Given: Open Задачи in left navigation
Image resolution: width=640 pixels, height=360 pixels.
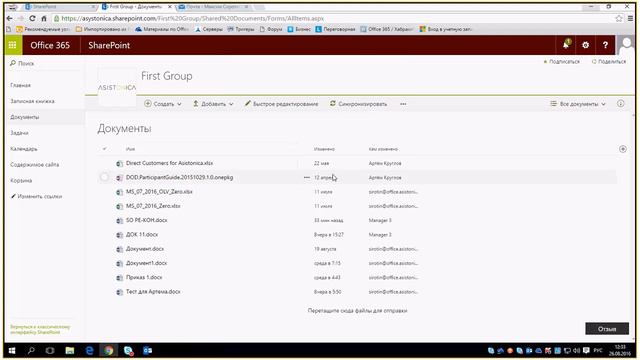Looking at the screenshot, I should 19,133.
